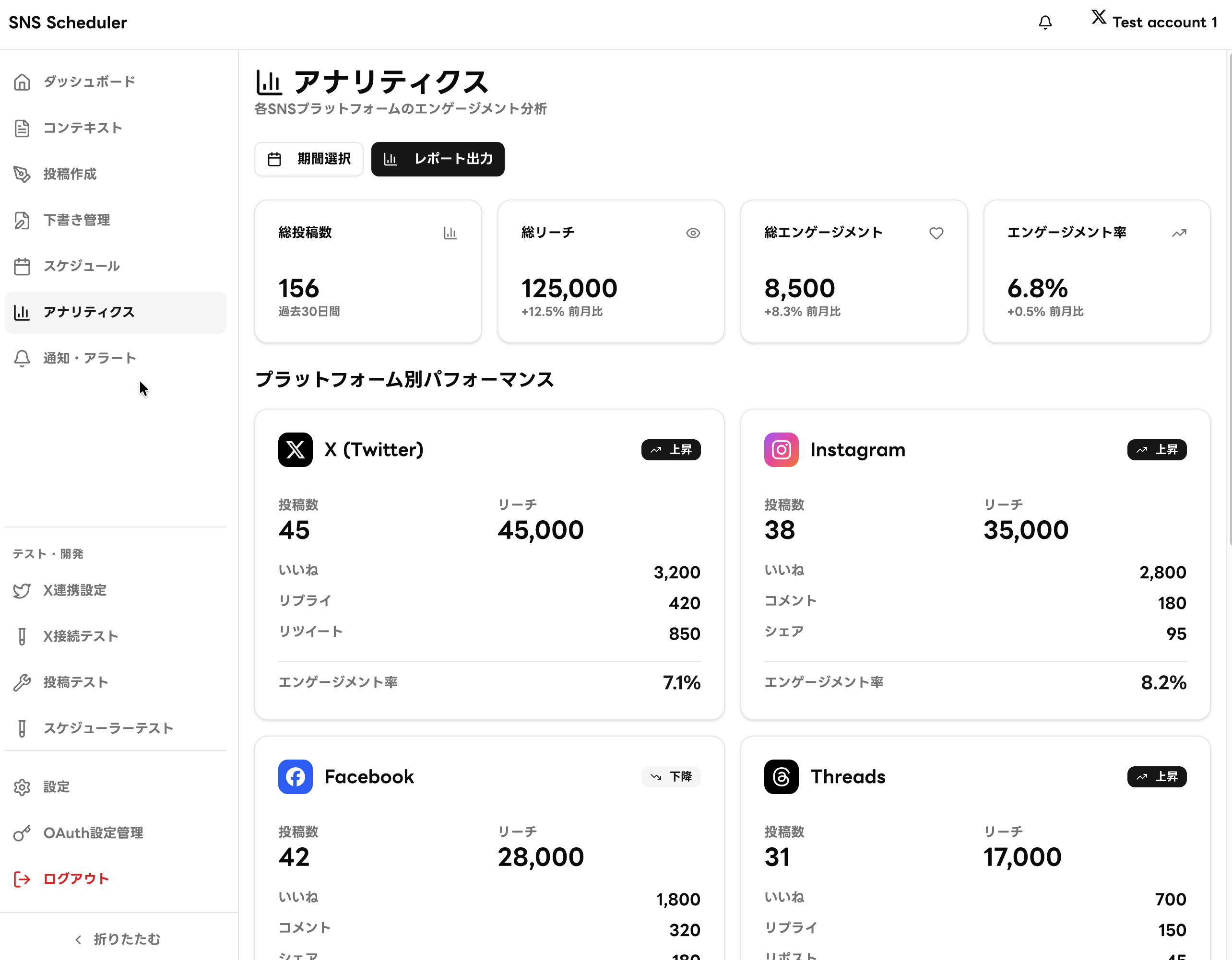Click the Threads platform logo

(x=781, y=776)
